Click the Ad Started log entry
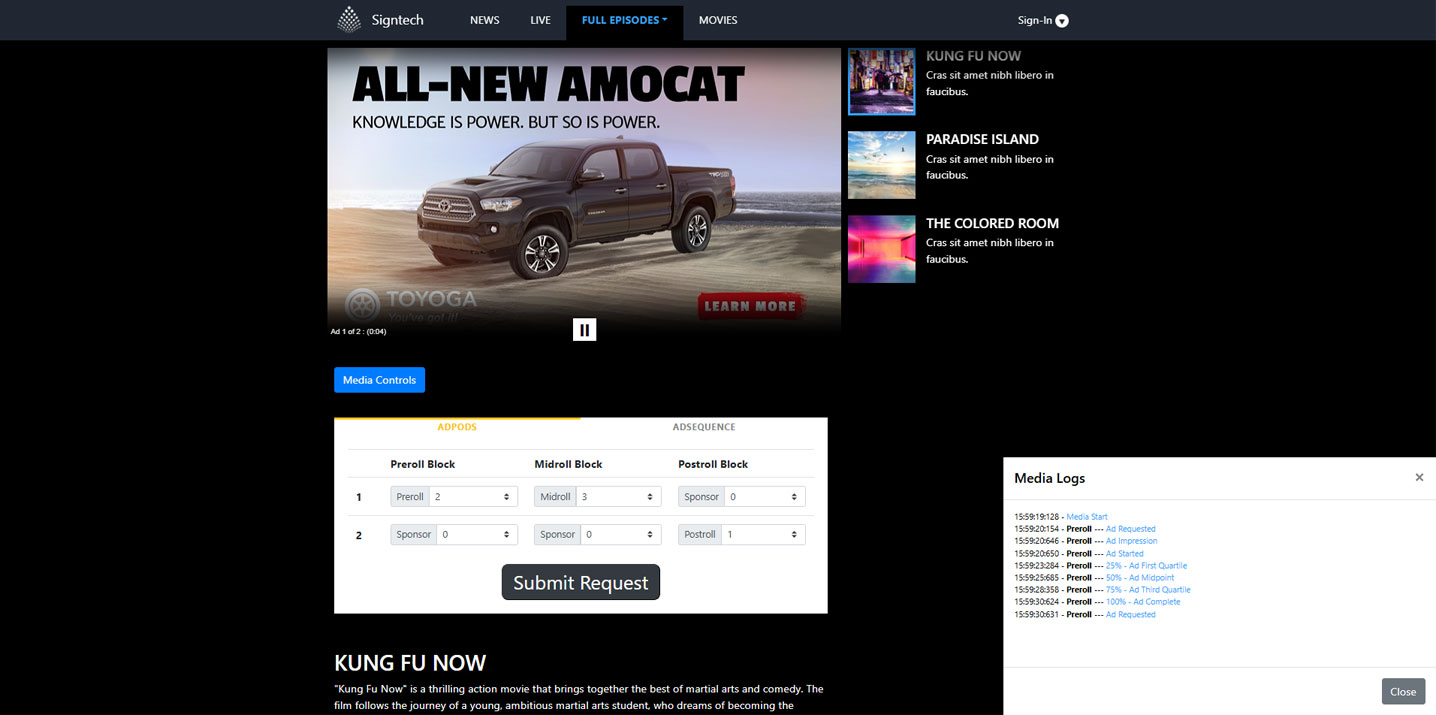 coord(1124,553)
